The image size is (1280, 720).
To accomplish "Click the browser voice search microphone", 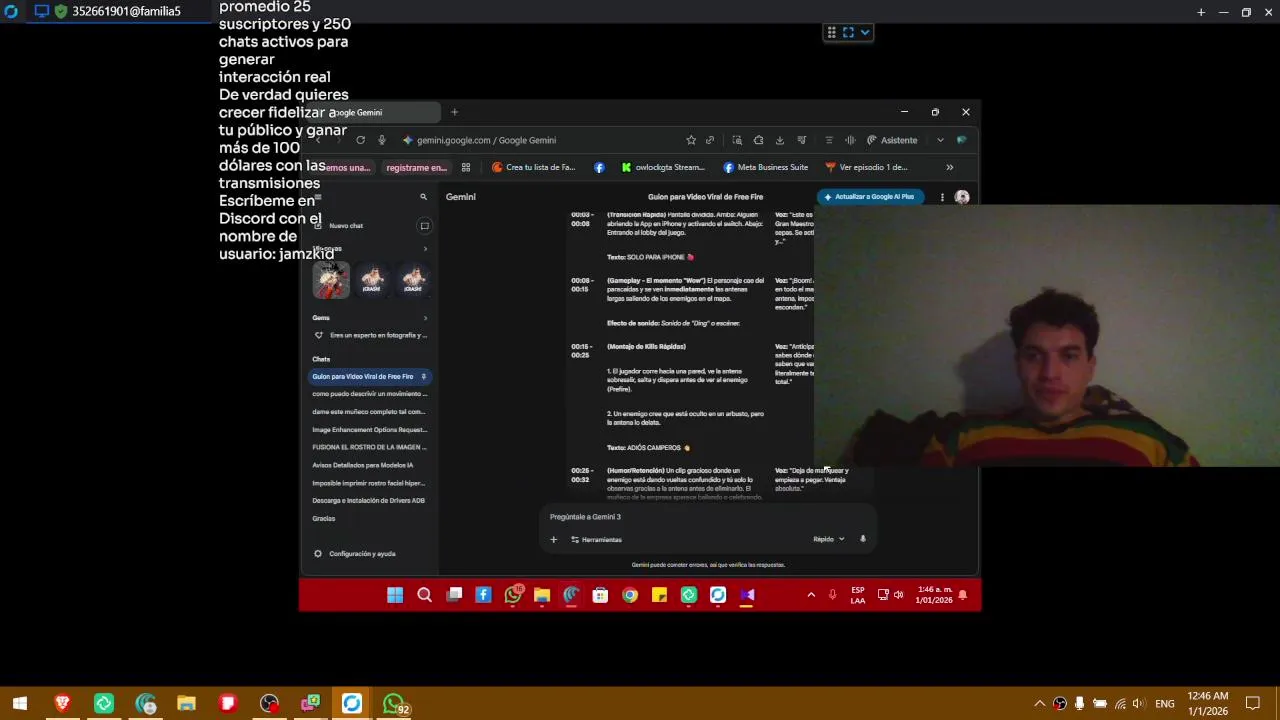I will tap(381, 140).
